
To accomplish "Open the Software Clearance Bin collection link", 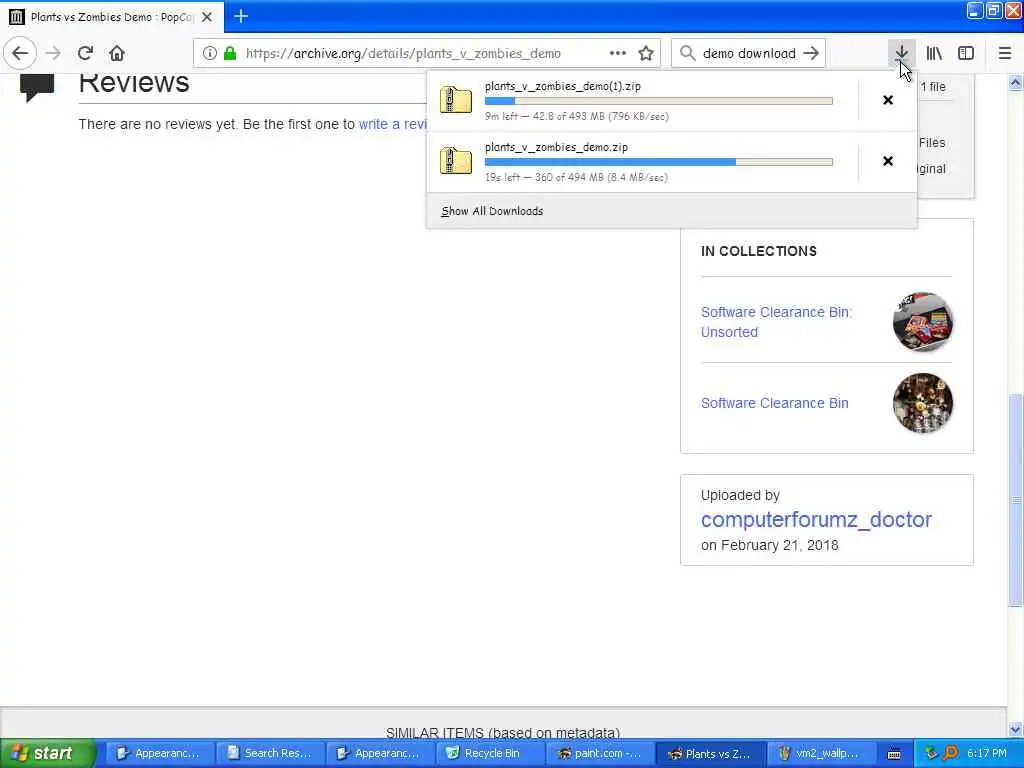I will pyautogui.click(x=775, y=403).
